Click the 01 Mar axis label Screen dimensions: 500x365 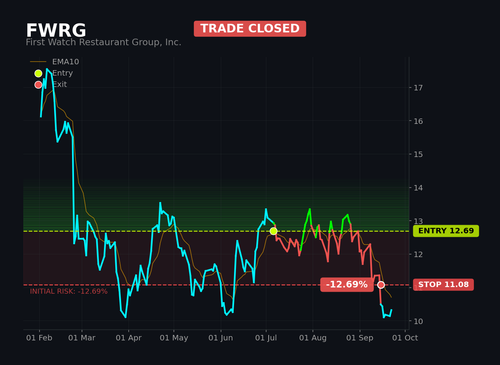[x=82, y=338]
